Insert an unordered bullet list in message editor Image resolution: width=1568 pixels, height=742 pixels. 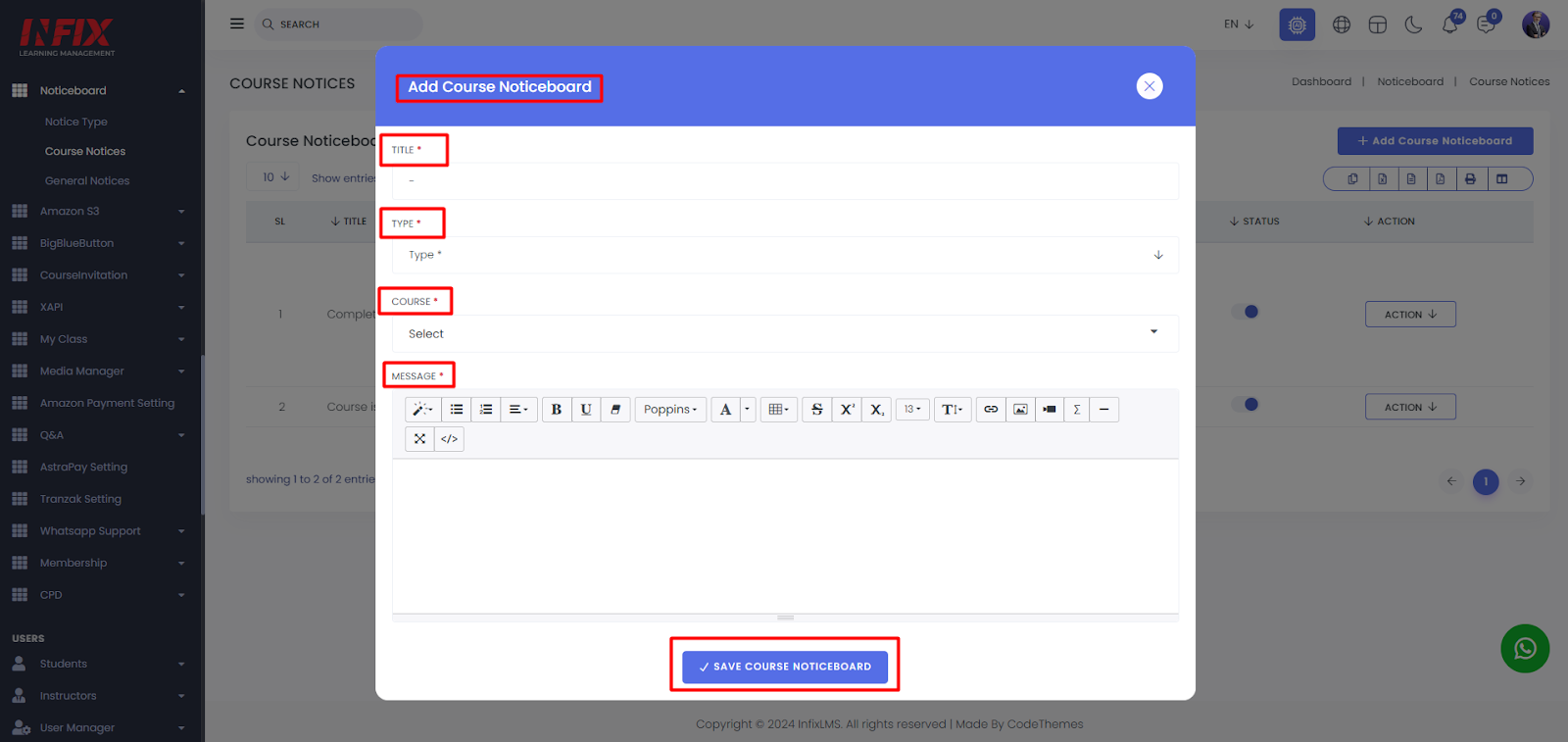457,410
